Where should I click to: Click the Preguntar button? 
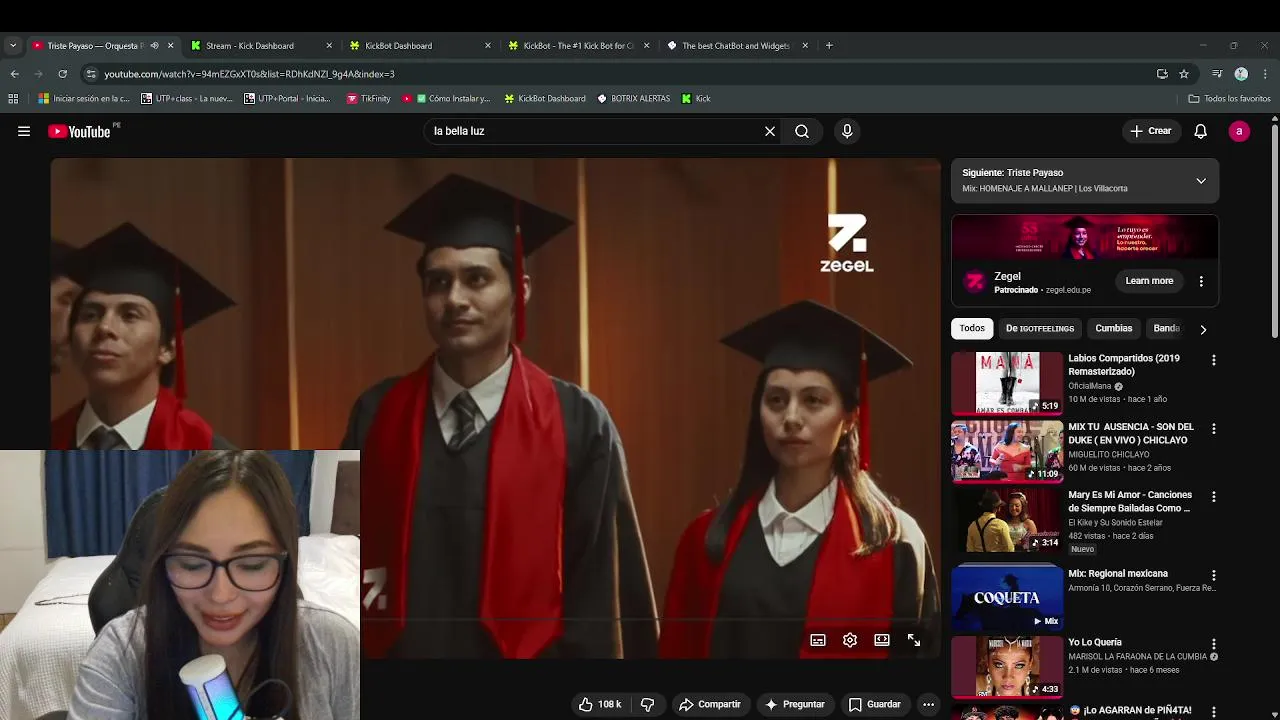(x=794, y=704)
